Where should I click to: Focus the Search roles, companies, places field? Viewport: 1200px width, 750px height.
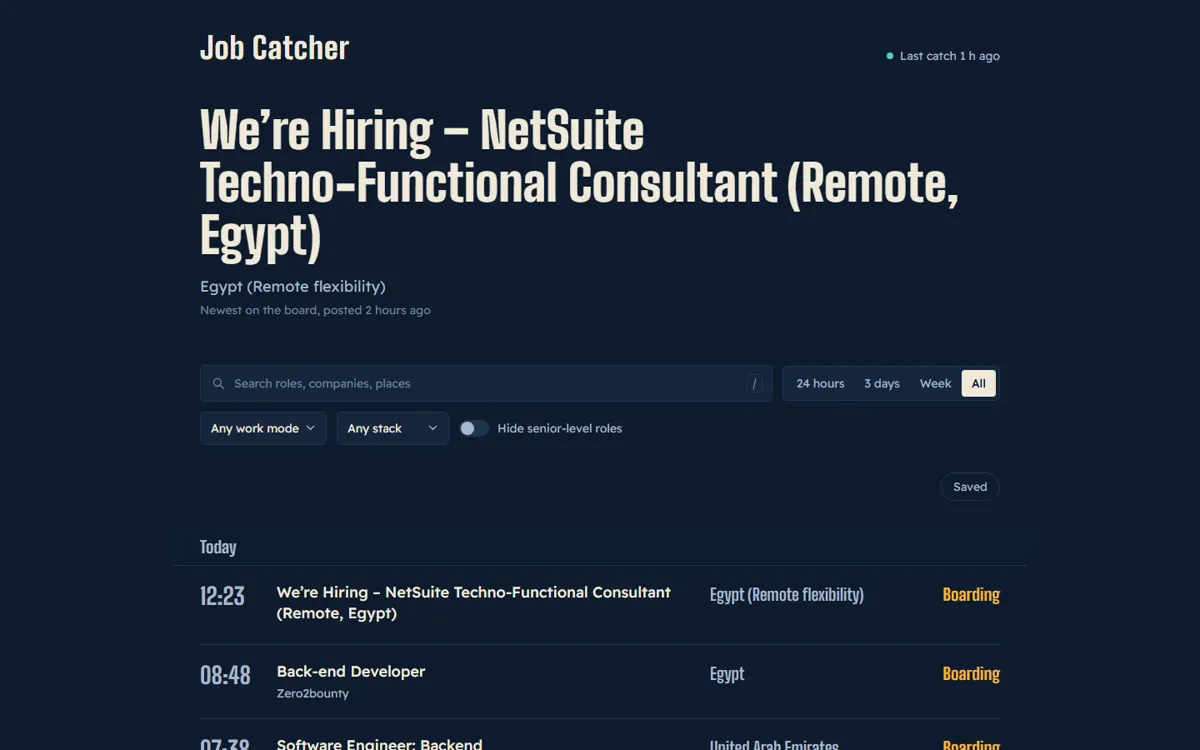[486, 383]
